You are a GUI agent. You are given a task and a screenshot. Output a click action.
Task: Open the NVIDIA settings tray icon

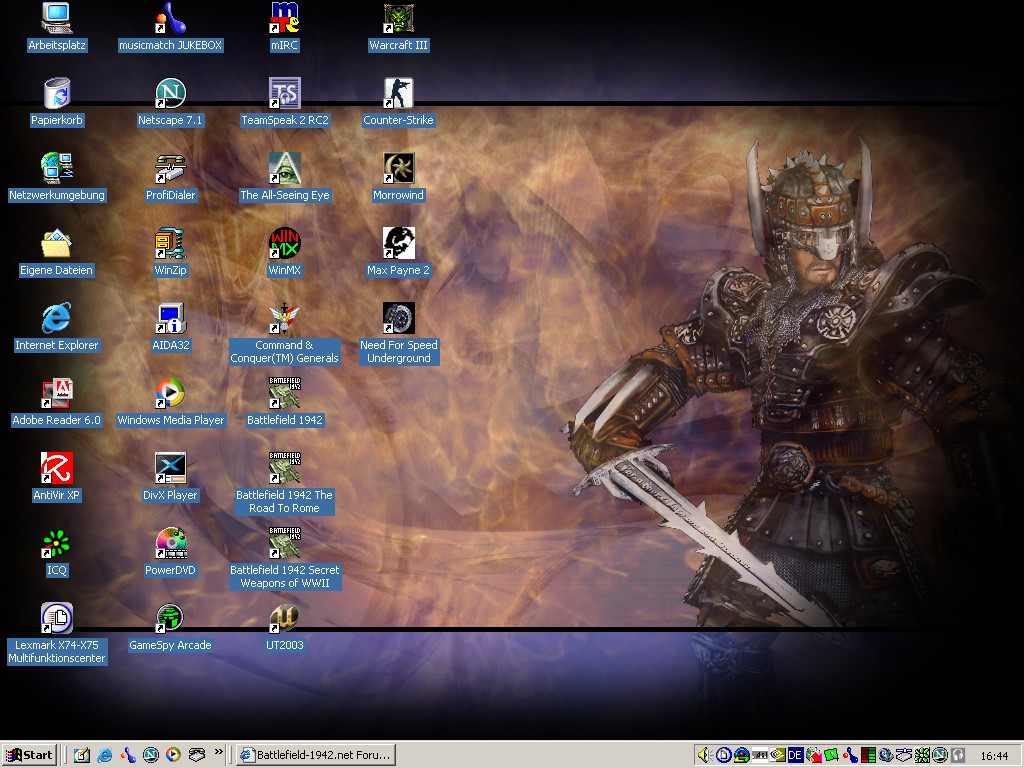click(777, 756)
